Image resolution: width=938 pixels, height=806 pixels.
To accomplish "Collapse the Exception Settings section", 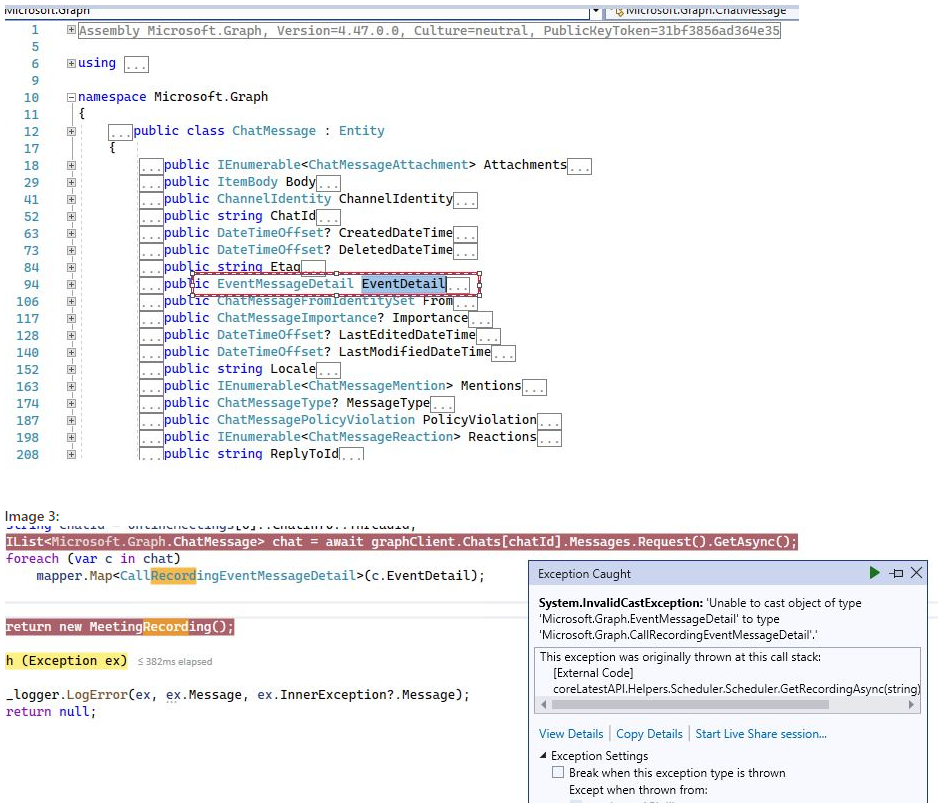I will [545, 756].
